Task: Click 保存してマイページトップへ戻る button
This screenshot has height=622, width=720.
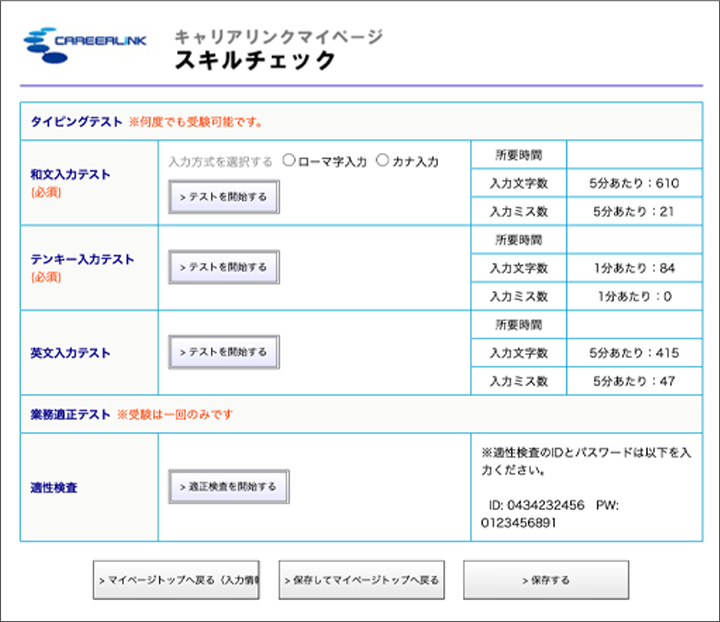Action: click(x=361, y=580)
